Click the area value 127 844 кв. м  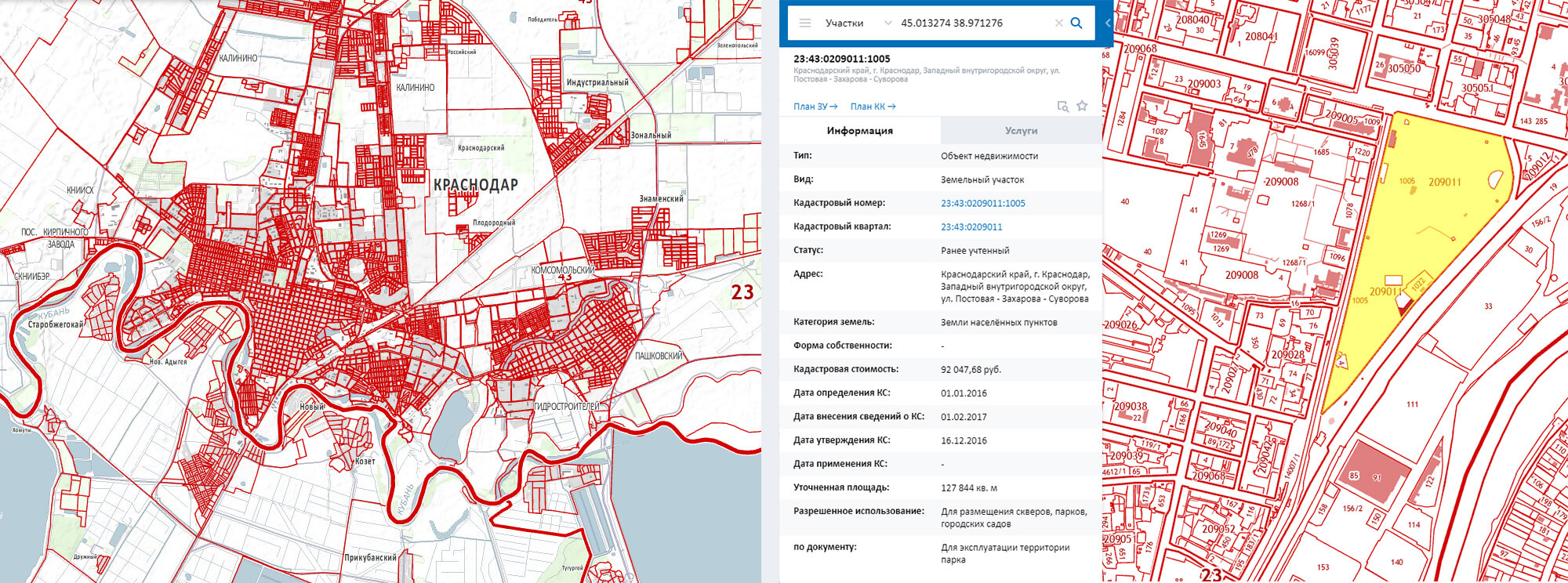pyautogui.click(x=969, y=487)
